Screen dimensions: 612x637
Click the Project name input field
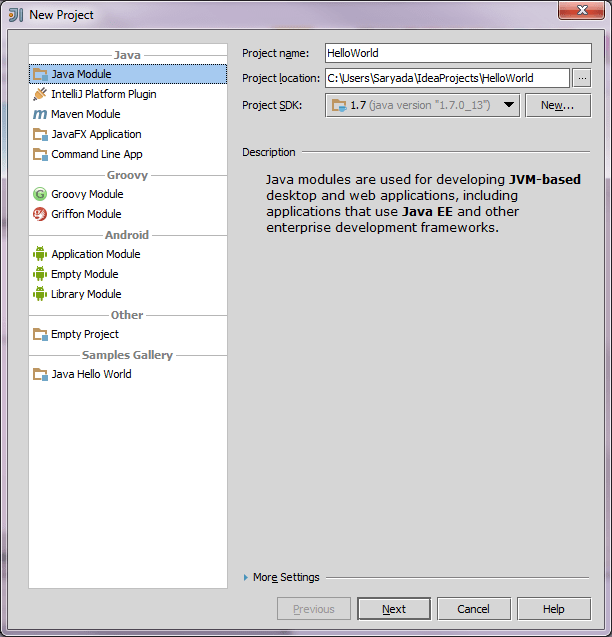[458, 53]
